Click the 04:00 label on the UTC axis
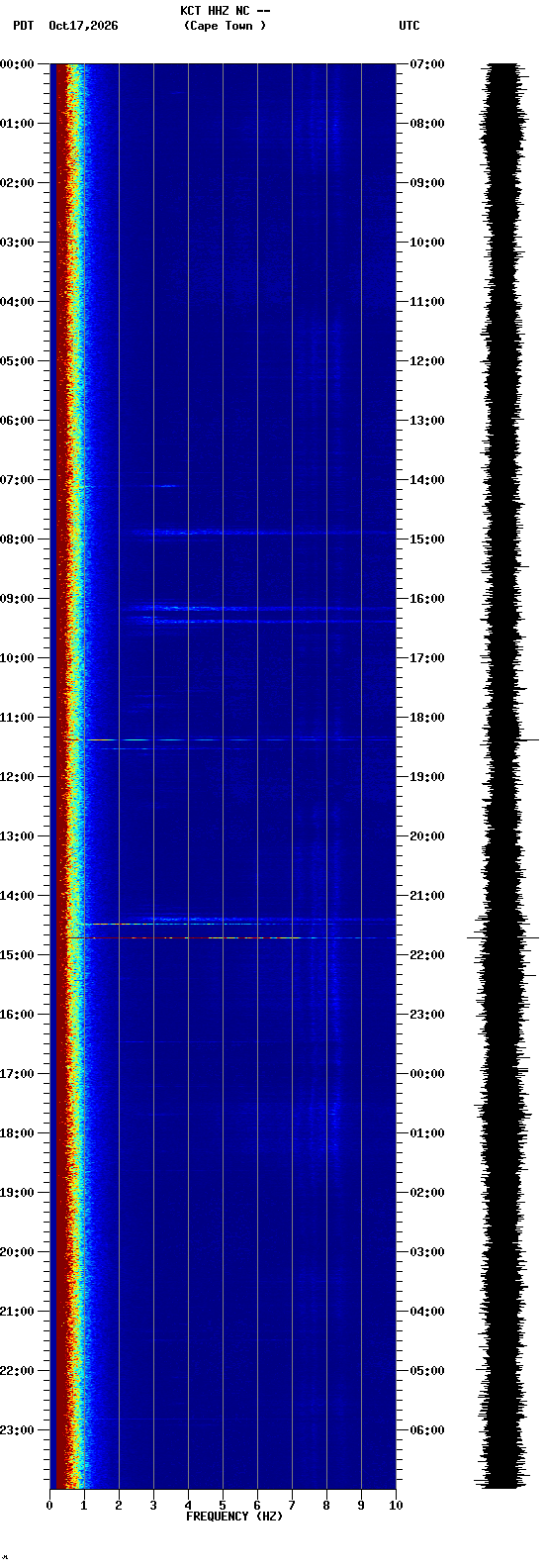 click(427, 1312)
